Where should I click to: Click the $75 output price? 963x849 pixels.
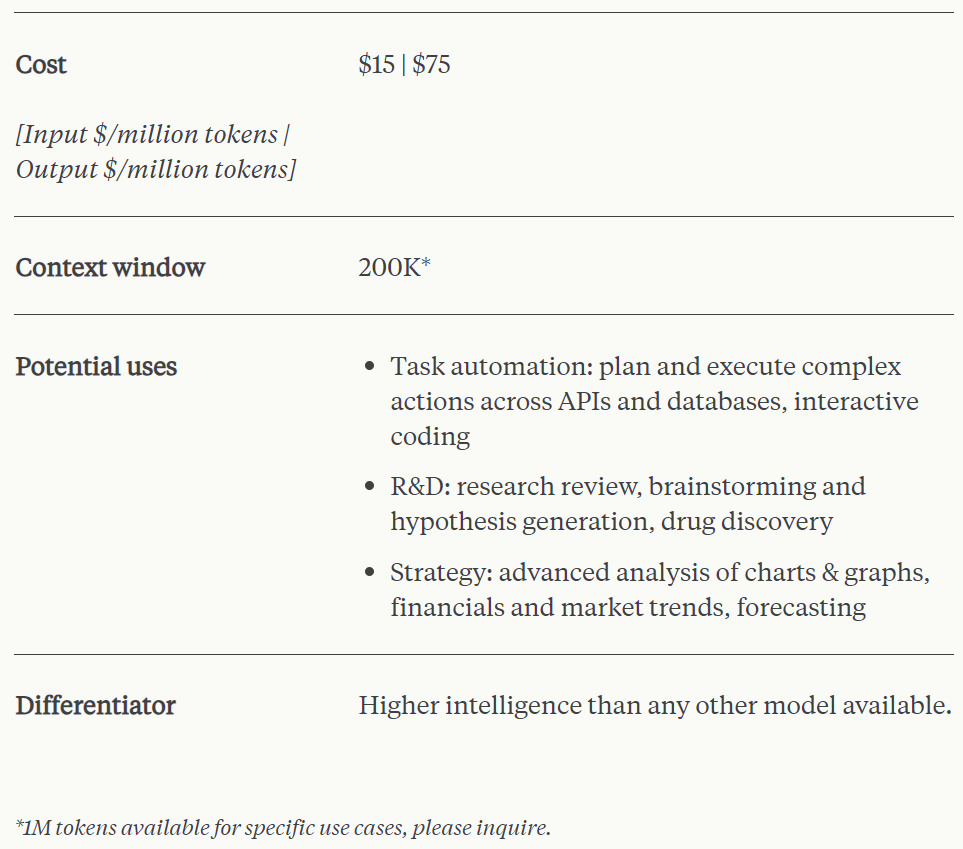432,65
